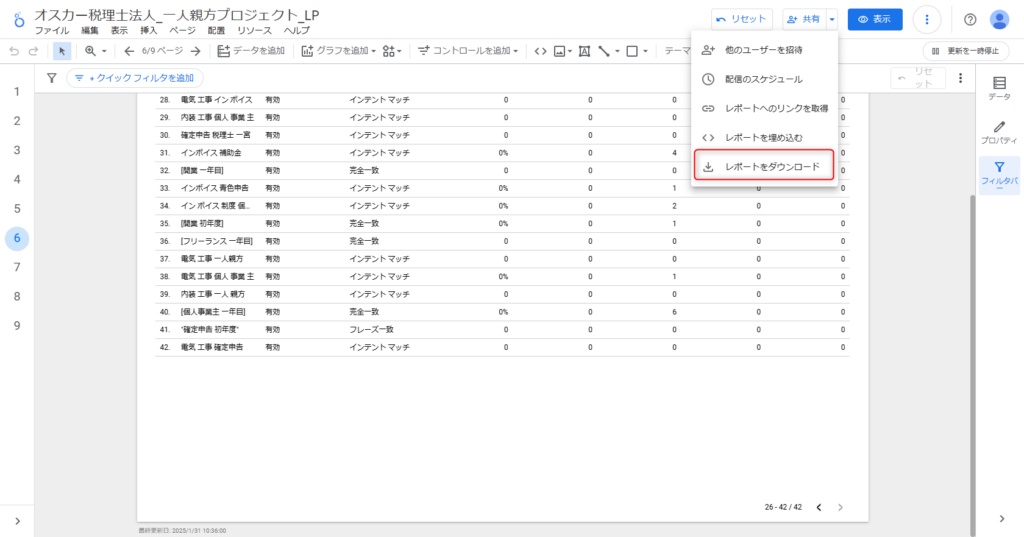This screenshot has width=1024, height=537.
Task: Go to next page with right arrow
Action: tap(196, 50)
